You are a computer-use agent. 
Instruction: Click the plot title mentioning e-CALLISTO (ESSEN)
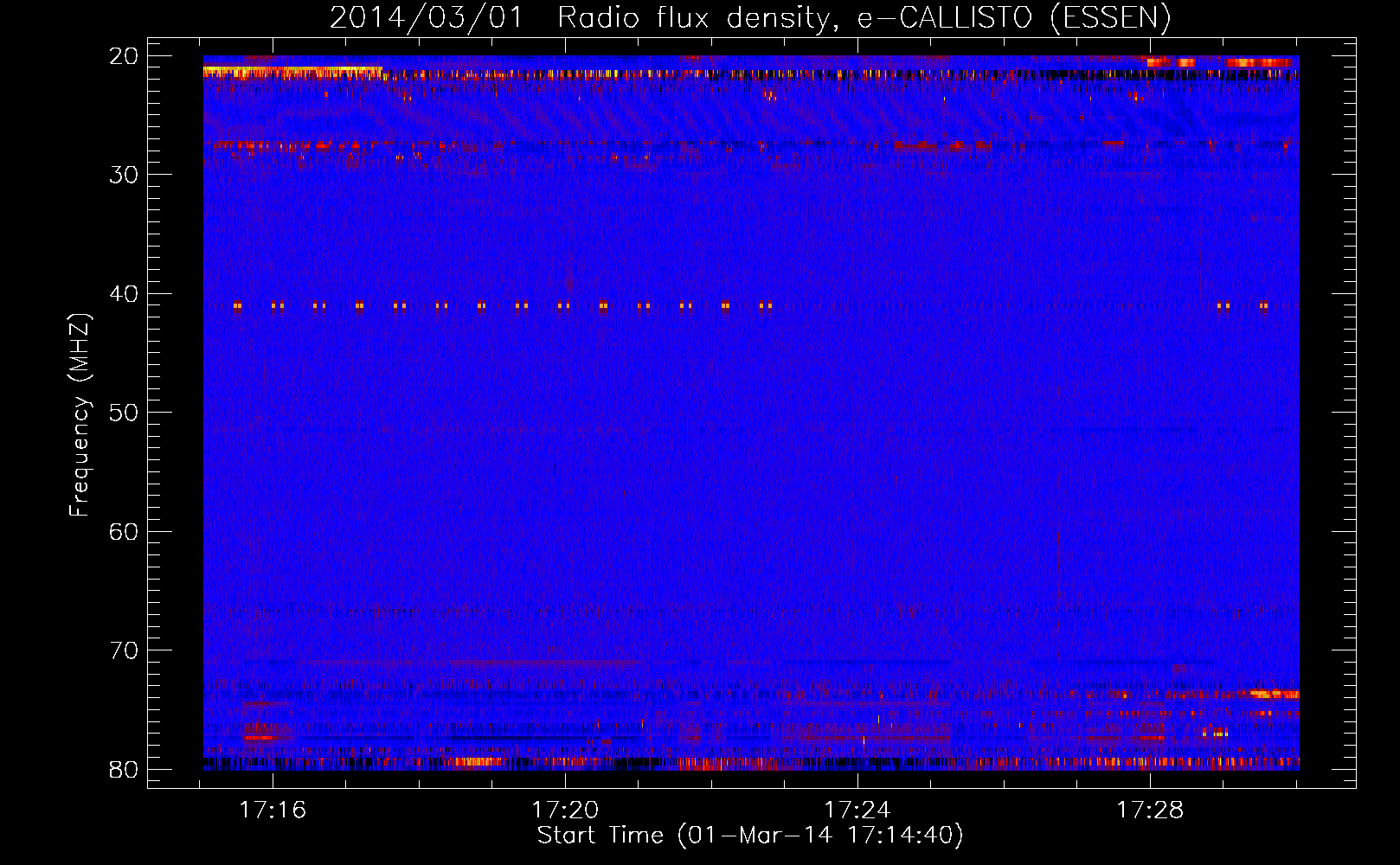pos(750,17)
